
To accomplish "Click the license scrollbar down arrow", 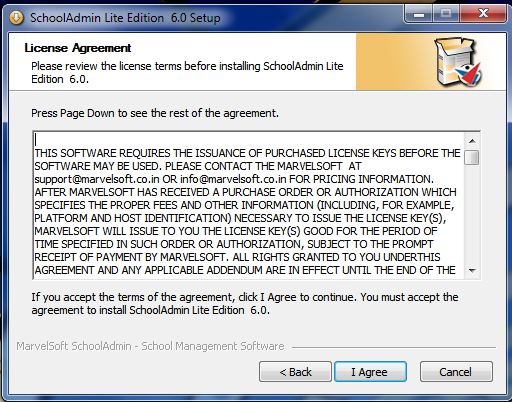I will (472, 270).
